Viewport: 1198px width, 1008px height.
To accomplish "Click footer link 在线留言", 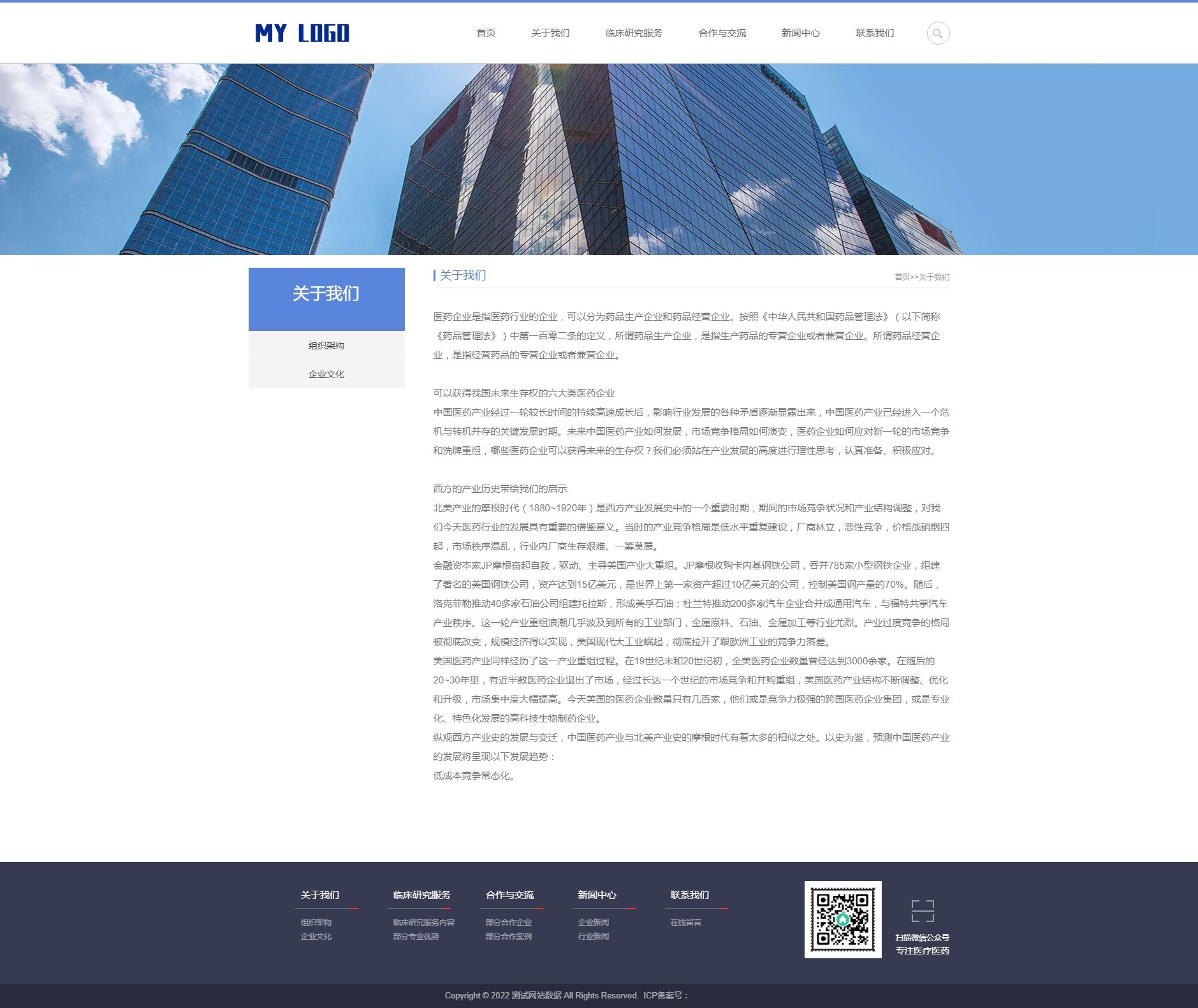I will tap(686, 923).
